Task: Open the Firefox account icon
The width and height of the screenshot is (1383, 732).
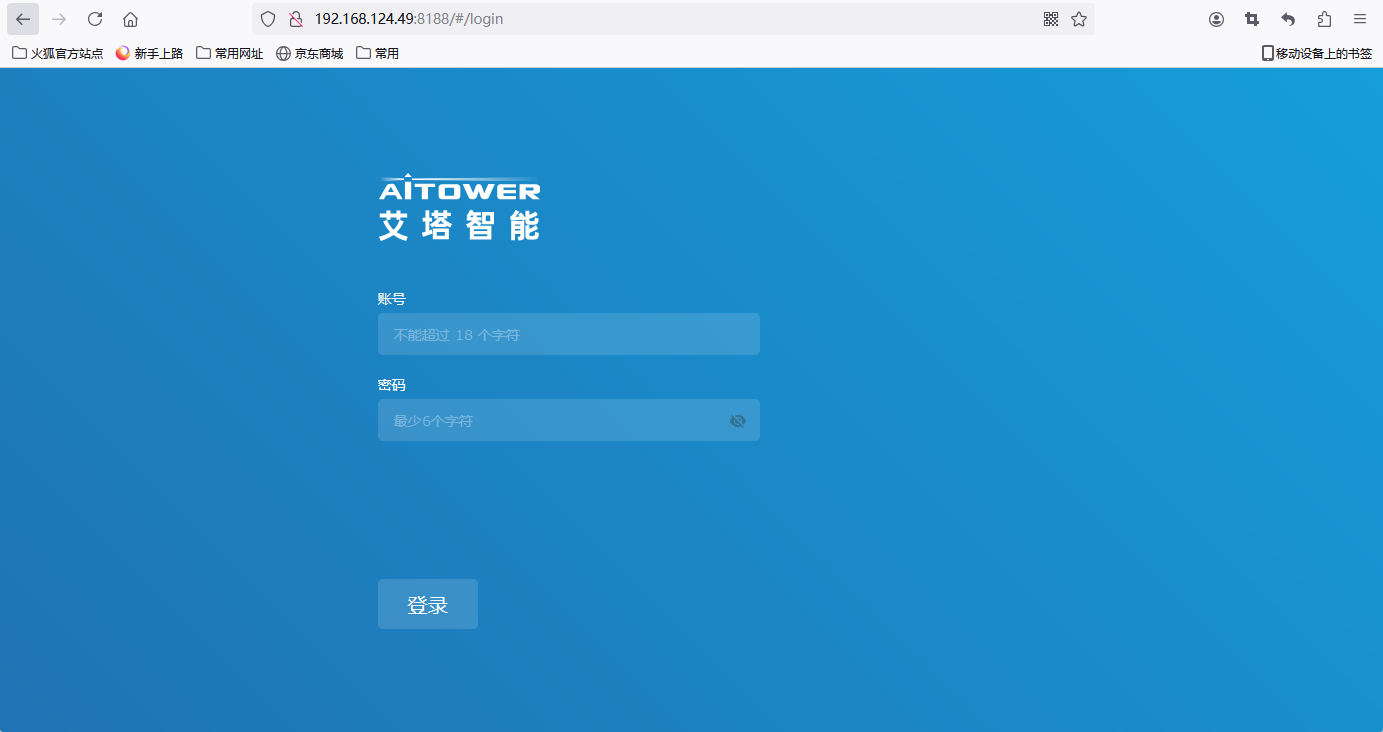Action: tap(1216, 19)
